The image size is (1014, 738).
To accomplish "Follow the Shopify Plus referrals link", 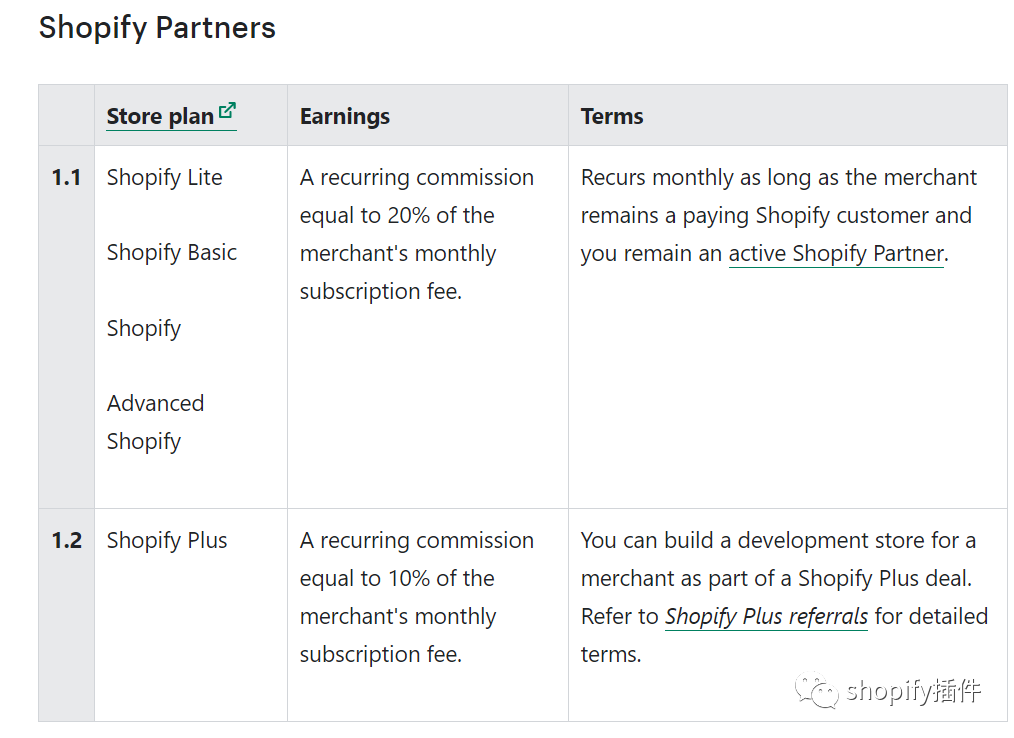I will click(766, 616).
